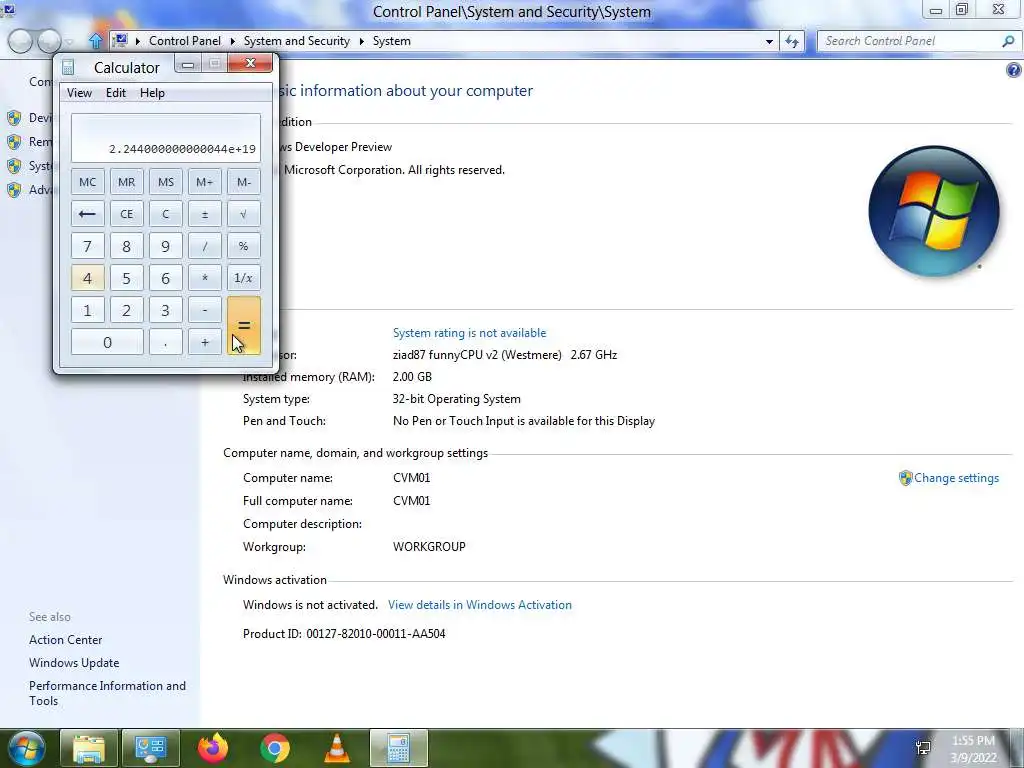Click the up-level arrow icon in navigation

pyautogui.click(x=95, y=41)
